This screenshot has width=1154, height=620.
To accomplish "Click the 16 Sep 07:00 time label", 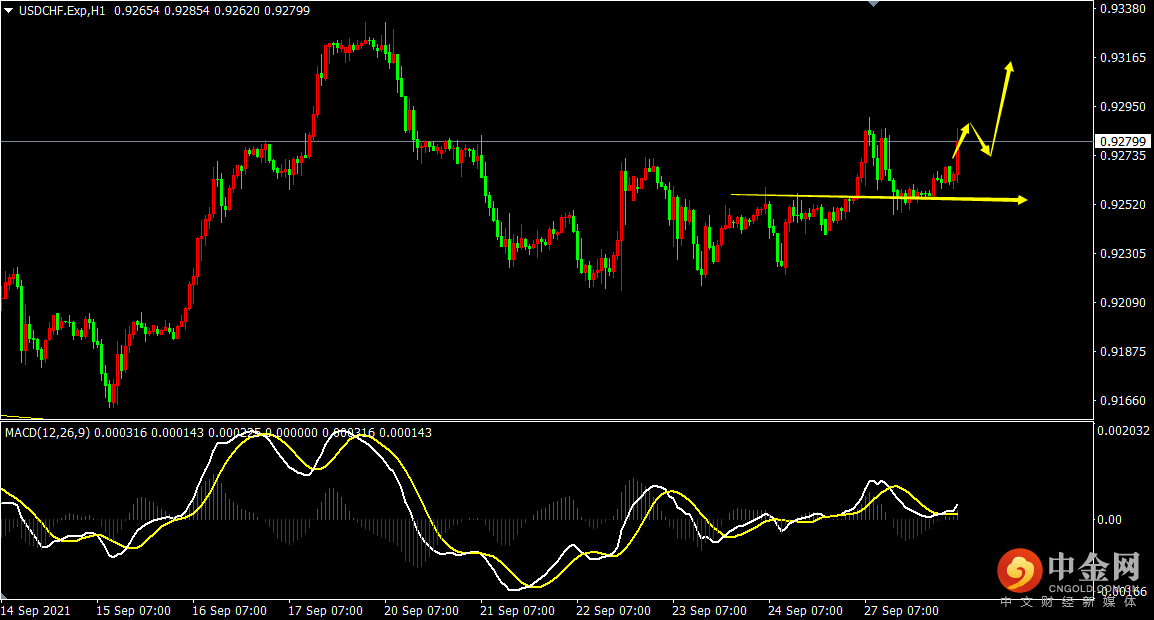I will point(230,610).
